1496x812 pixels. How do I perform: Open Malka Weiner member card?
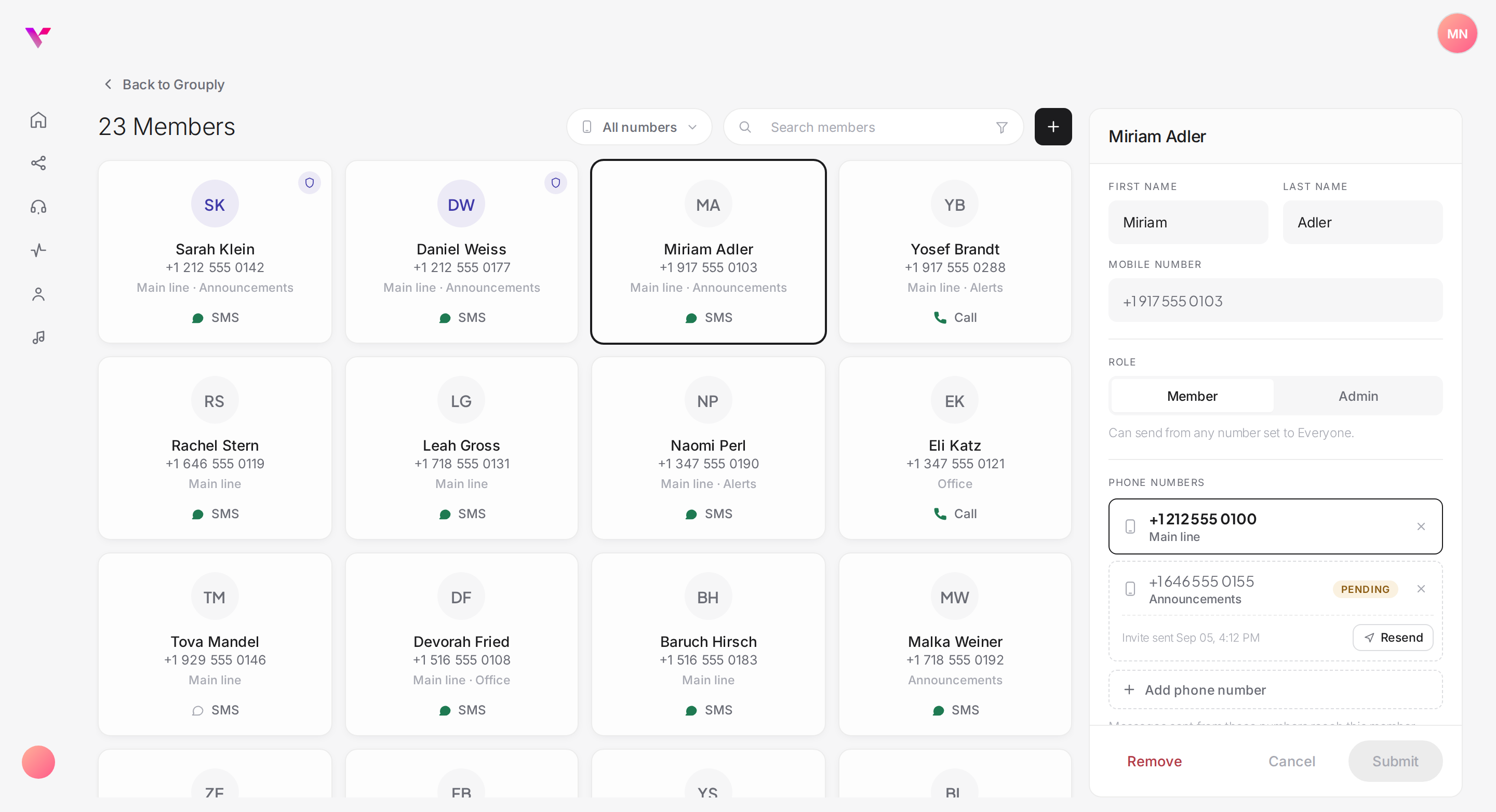(955, 644)
